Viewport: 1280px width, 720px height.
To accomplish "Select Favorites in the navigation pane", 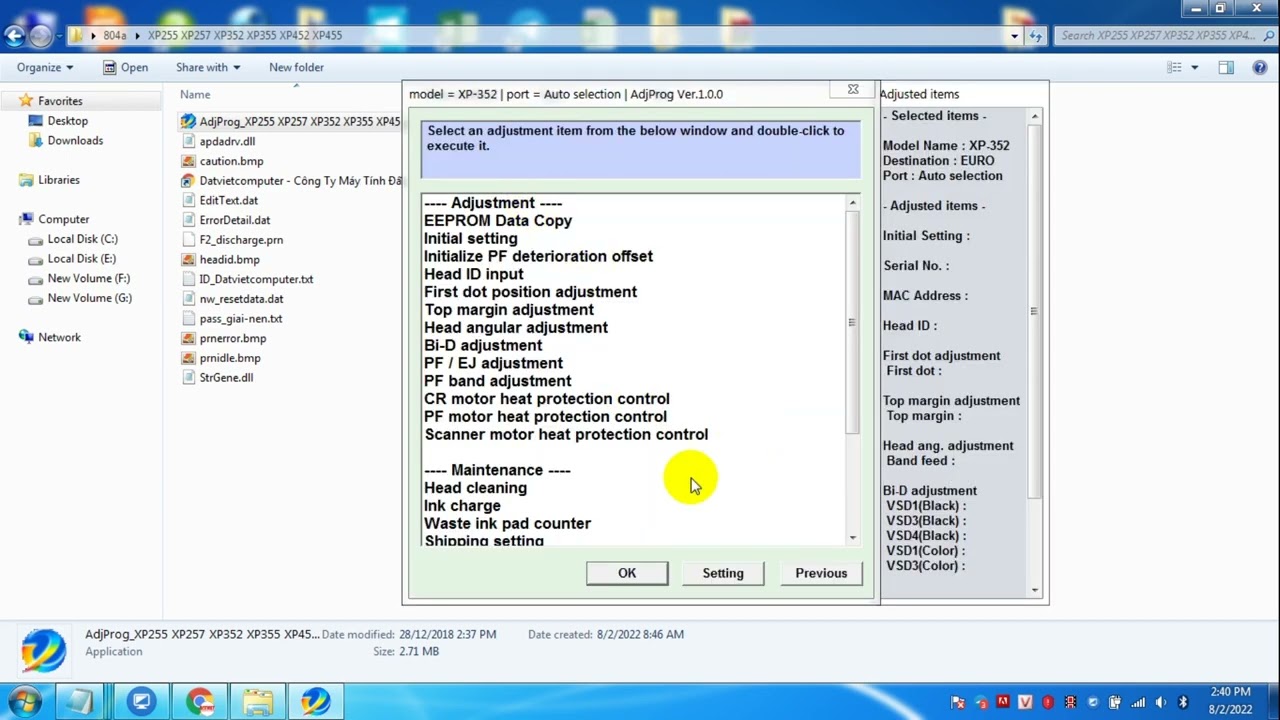I will tap(60, 101).
